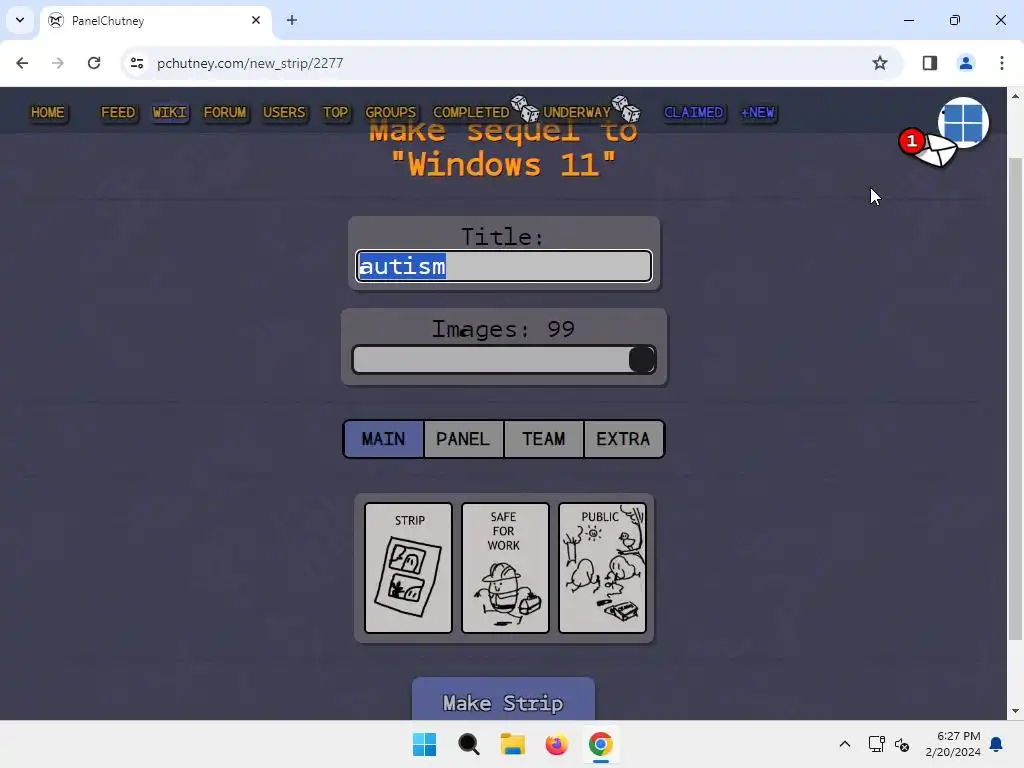Open the TOP page

[x=336, y=112]
